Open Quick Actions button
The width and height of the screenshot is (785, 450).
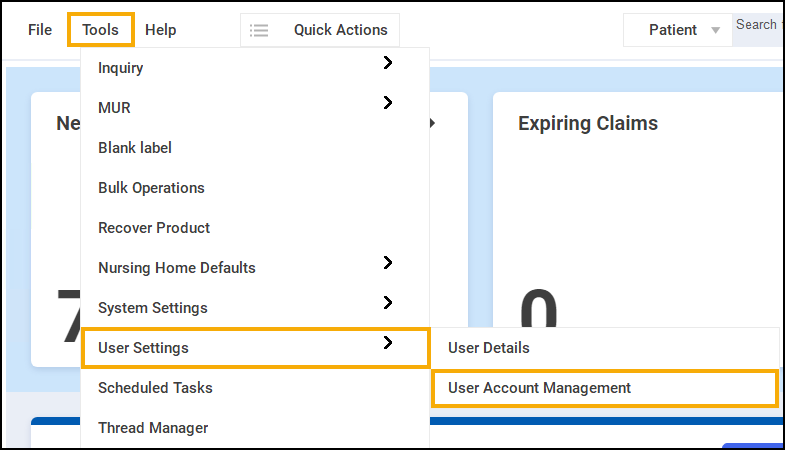(339, 30)
